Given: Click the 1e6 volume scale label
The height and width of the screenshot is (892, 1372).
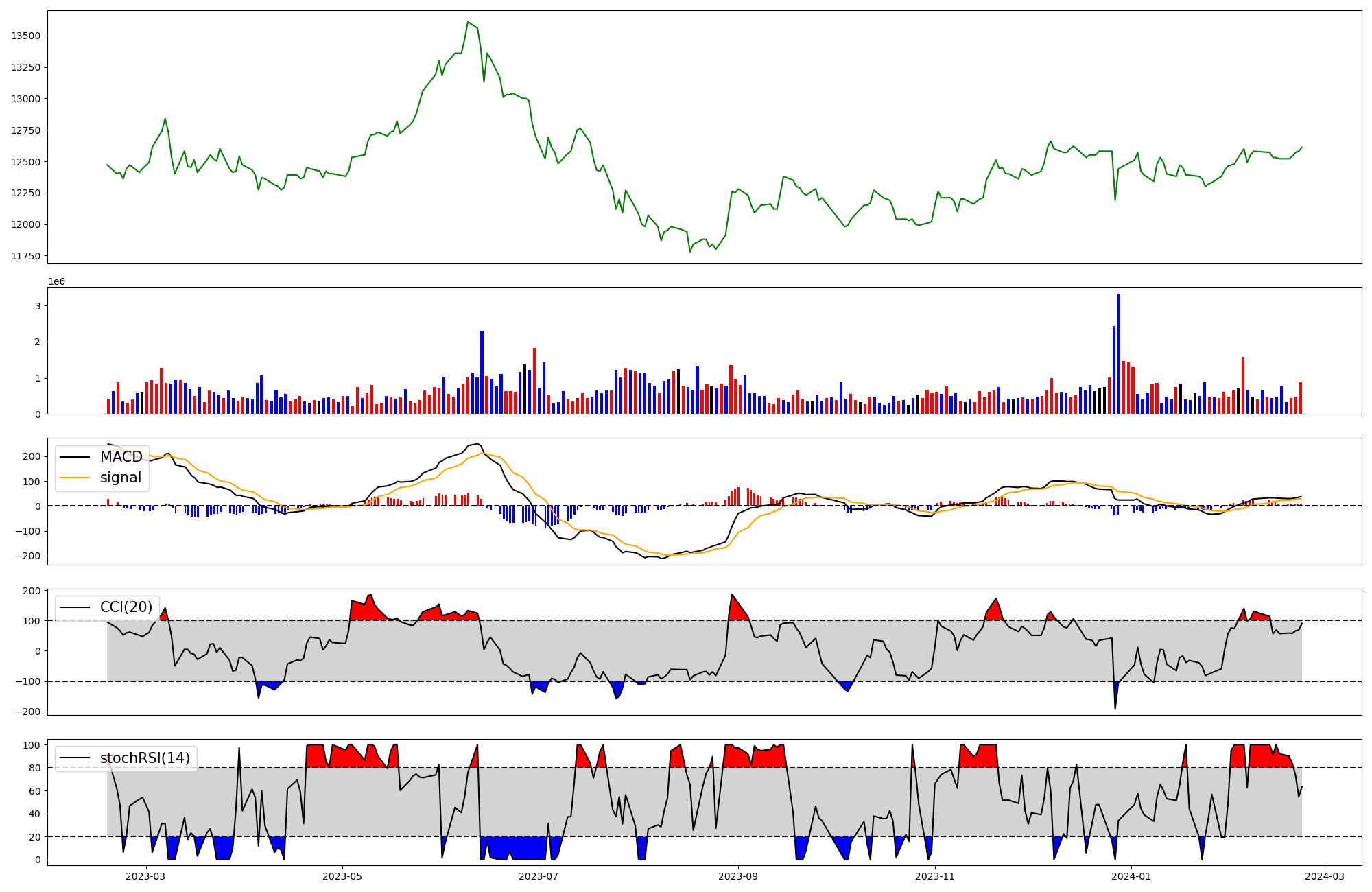Looking at the screenshot, I should (x=56, y=282).
